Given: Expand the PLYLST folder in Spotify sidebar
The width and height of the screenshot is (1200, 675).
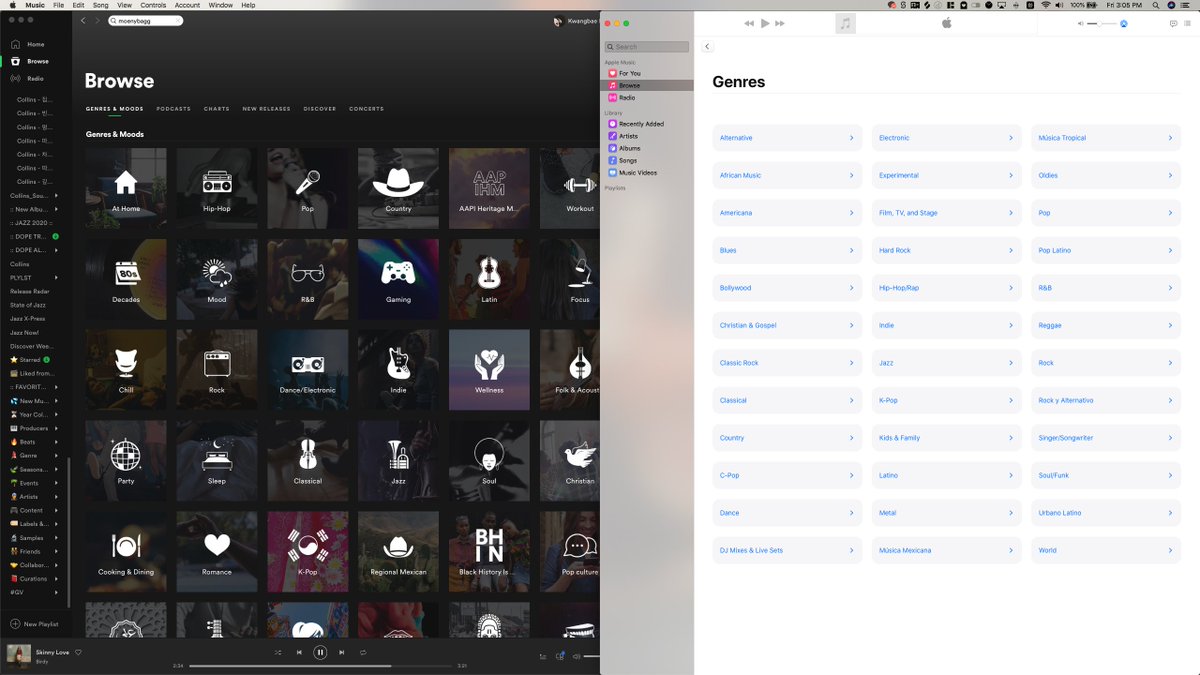Looking at the screenshot, I should pyautogui.click(x=56, y=277).
